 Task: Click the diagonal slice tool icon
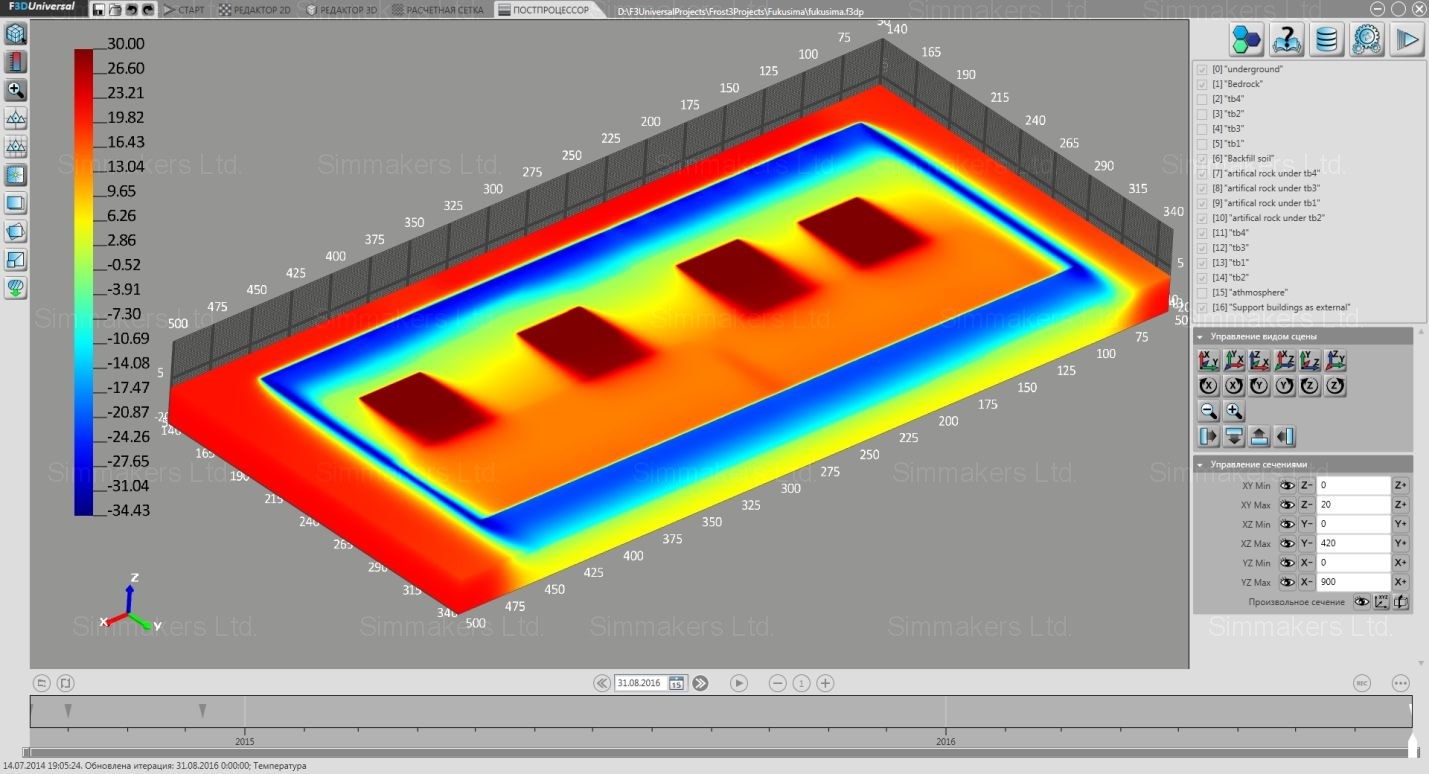point(16,260)
